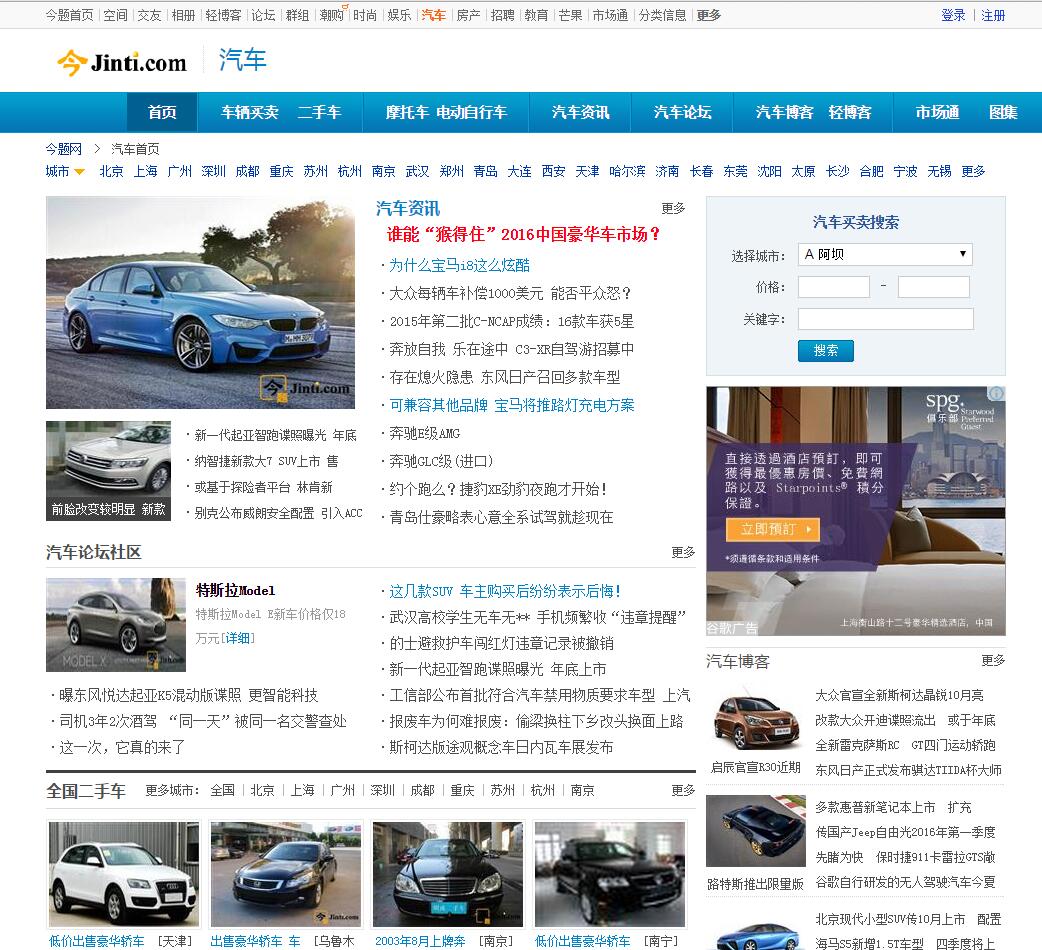Screen dimensions: 1042x950
Task: Open the 摩托车 navigation item
Action: coord(407,112)
